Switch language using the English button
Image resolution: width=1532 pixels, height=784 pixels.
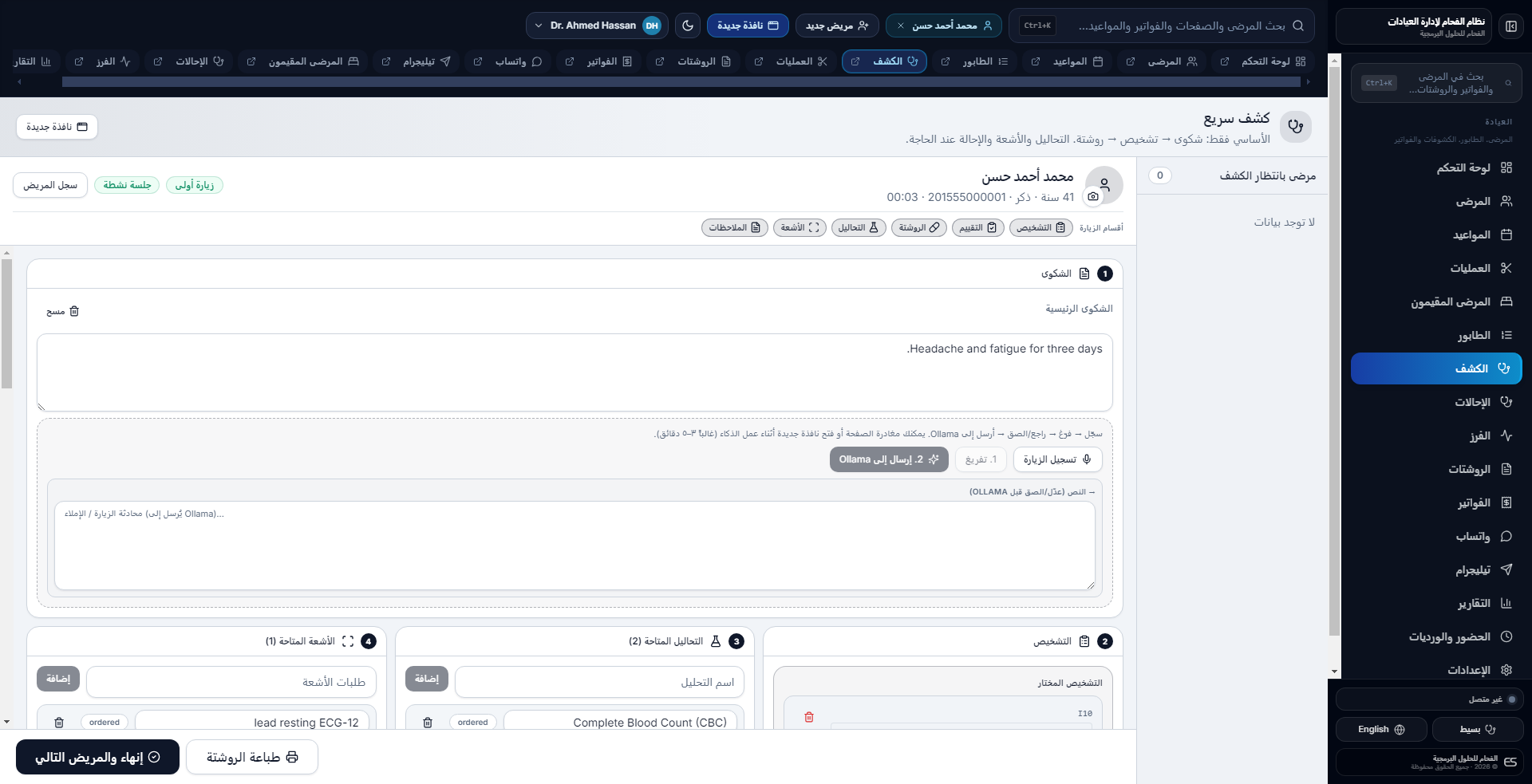pyautogui.click(x=1381, y=729)
